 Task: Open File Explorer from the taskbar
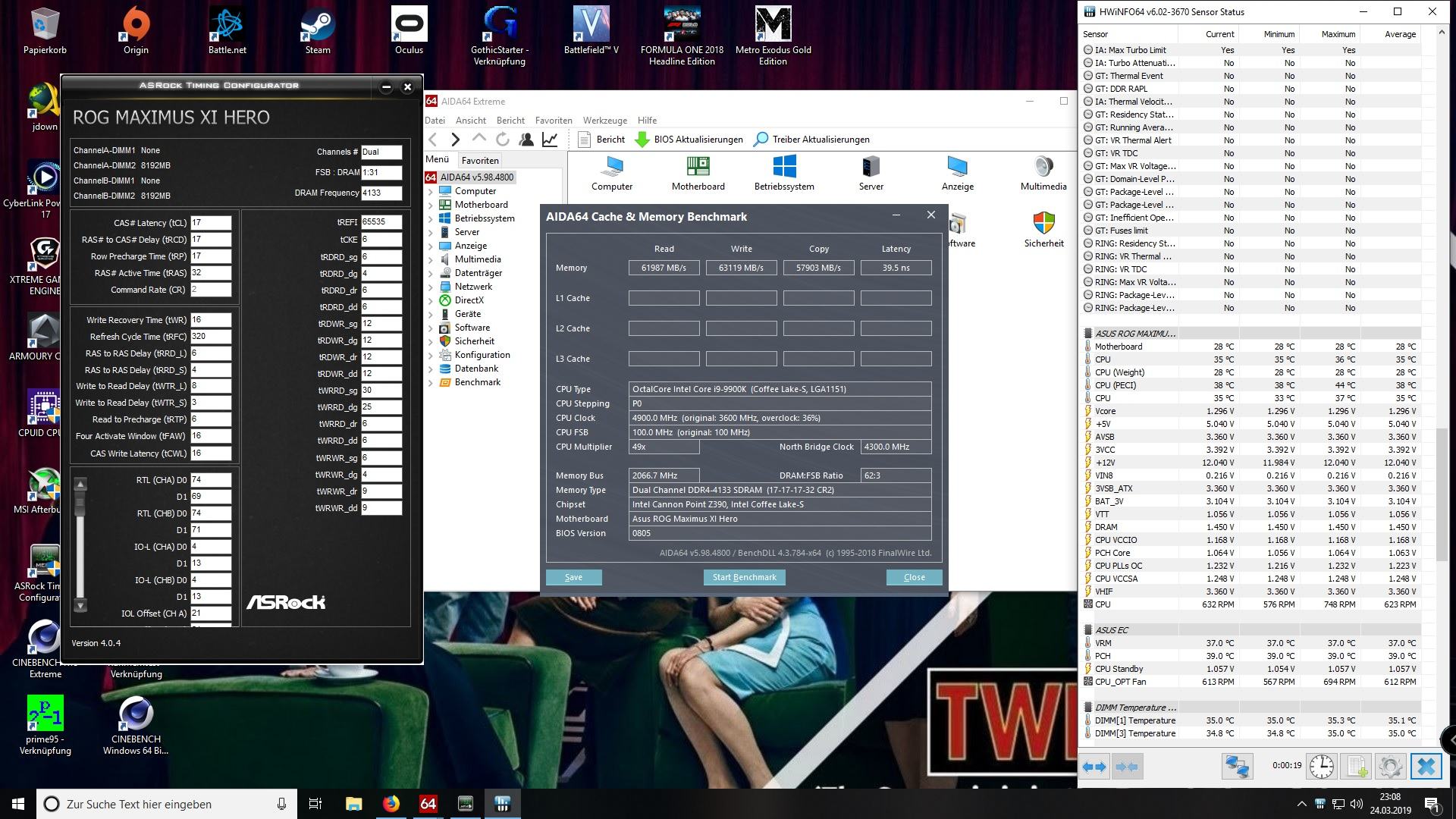coord(353,804)
